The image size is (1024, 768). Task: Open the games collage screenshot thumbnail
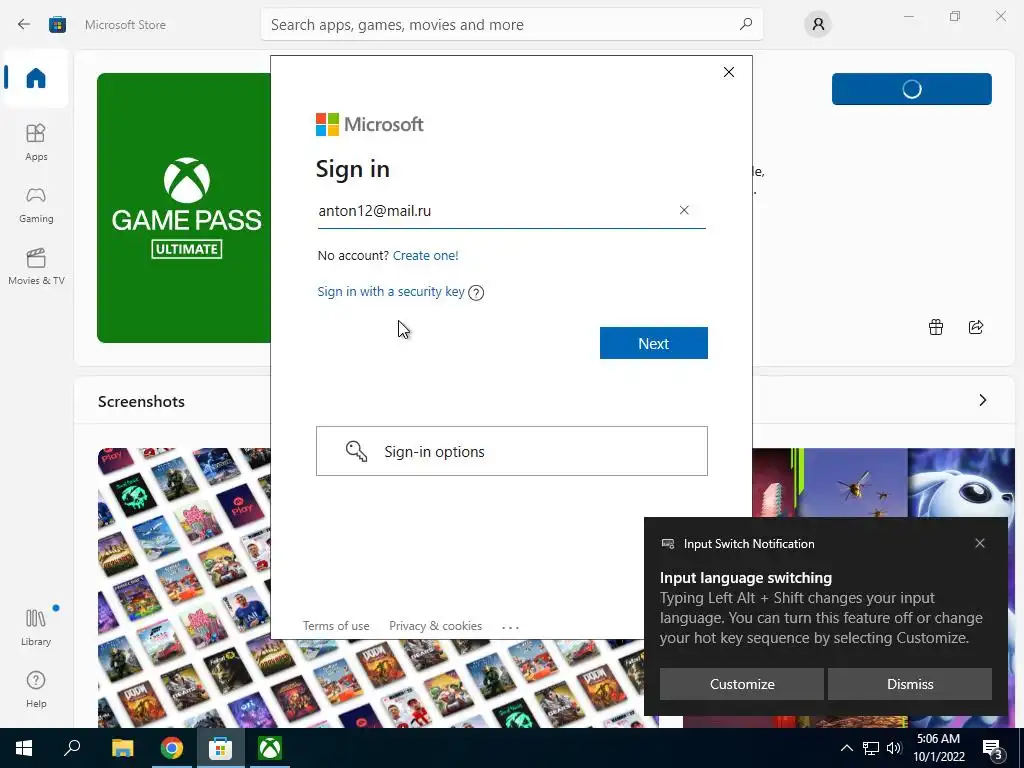[184, 588]
